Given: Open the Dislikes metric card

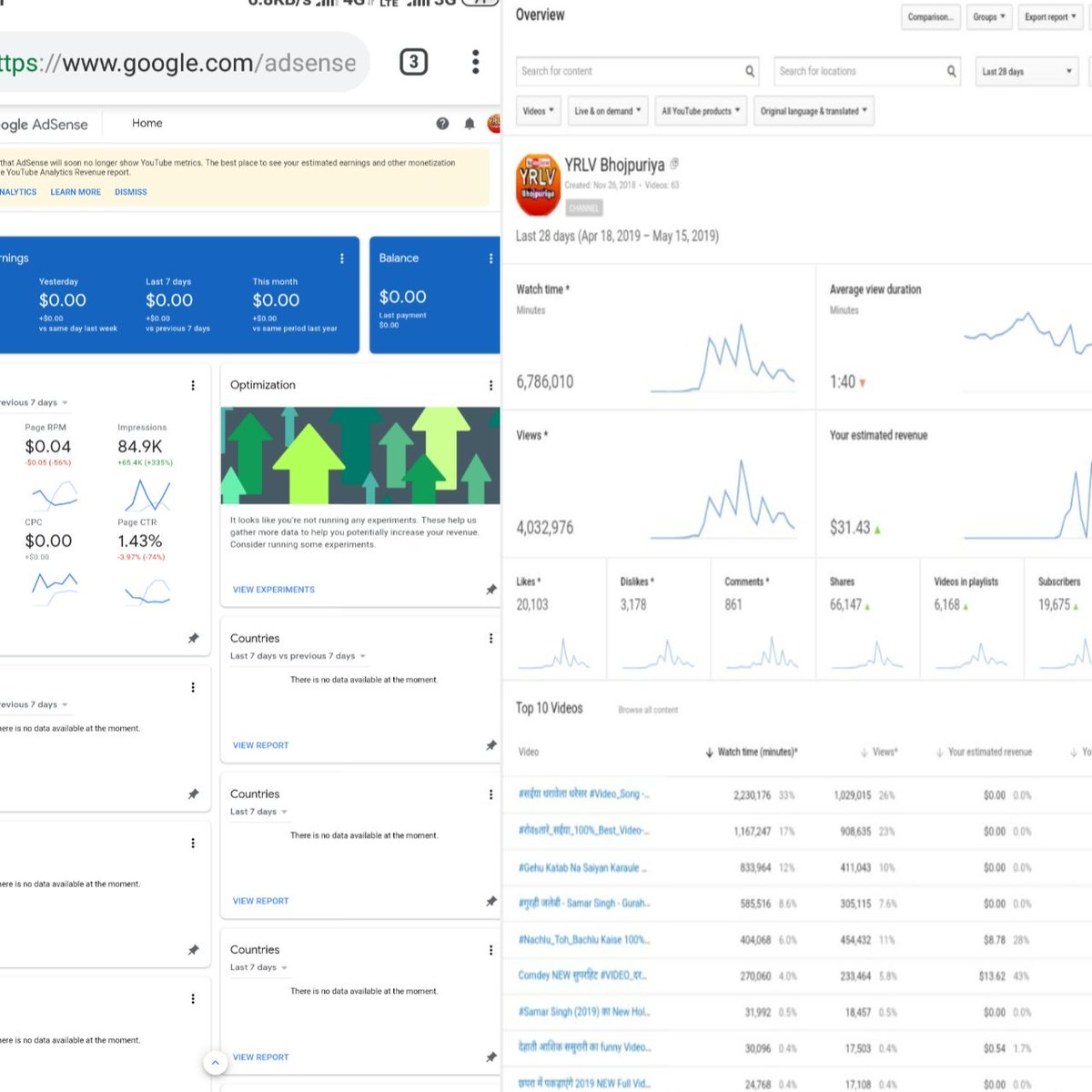Looking at the screenshot, I should click(659, 619).
